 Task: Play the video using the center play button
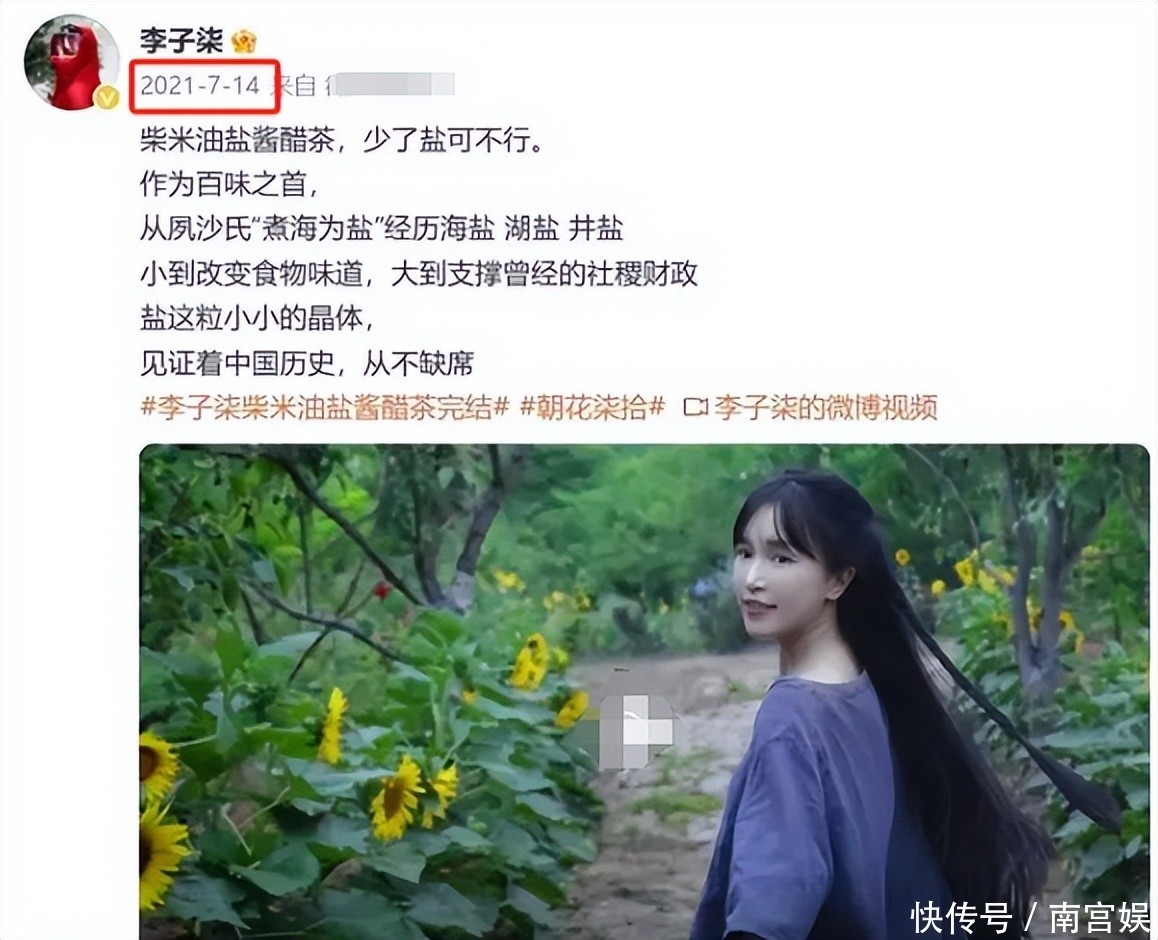pos(636,731)
